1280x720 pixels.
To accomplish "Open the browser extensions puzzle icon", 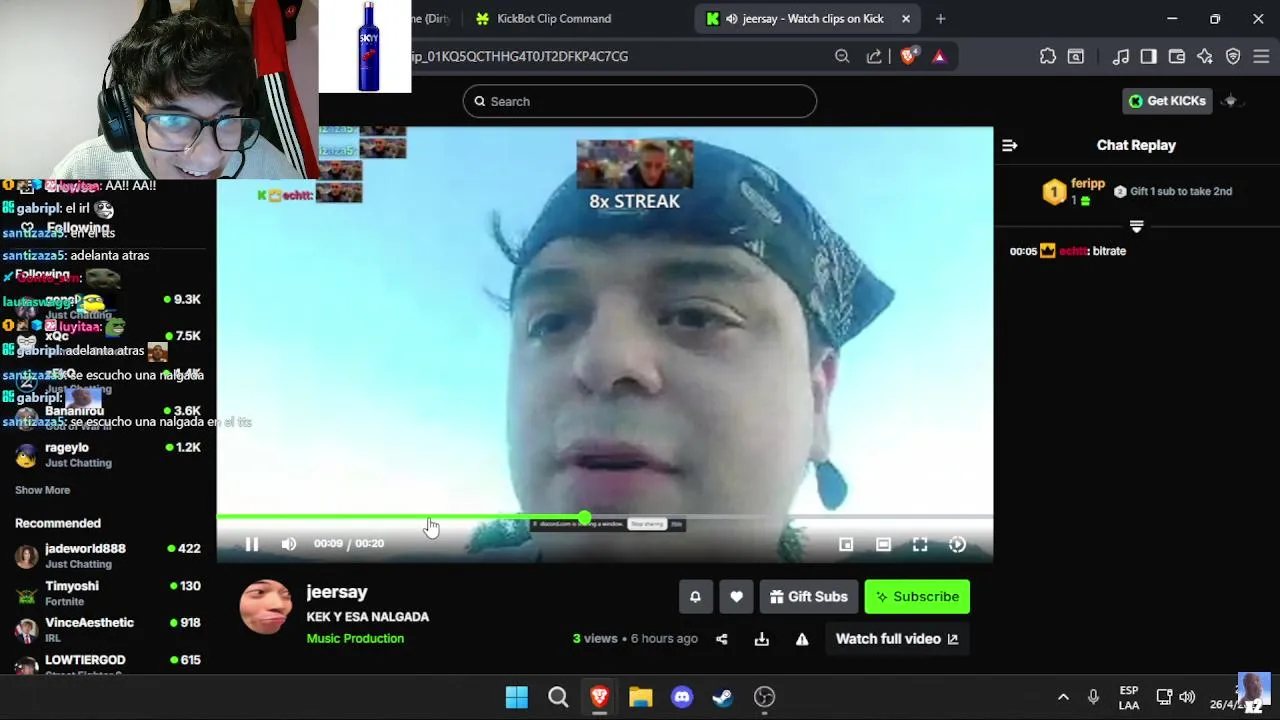I will pyautogui.click(x=1048, y=57).
